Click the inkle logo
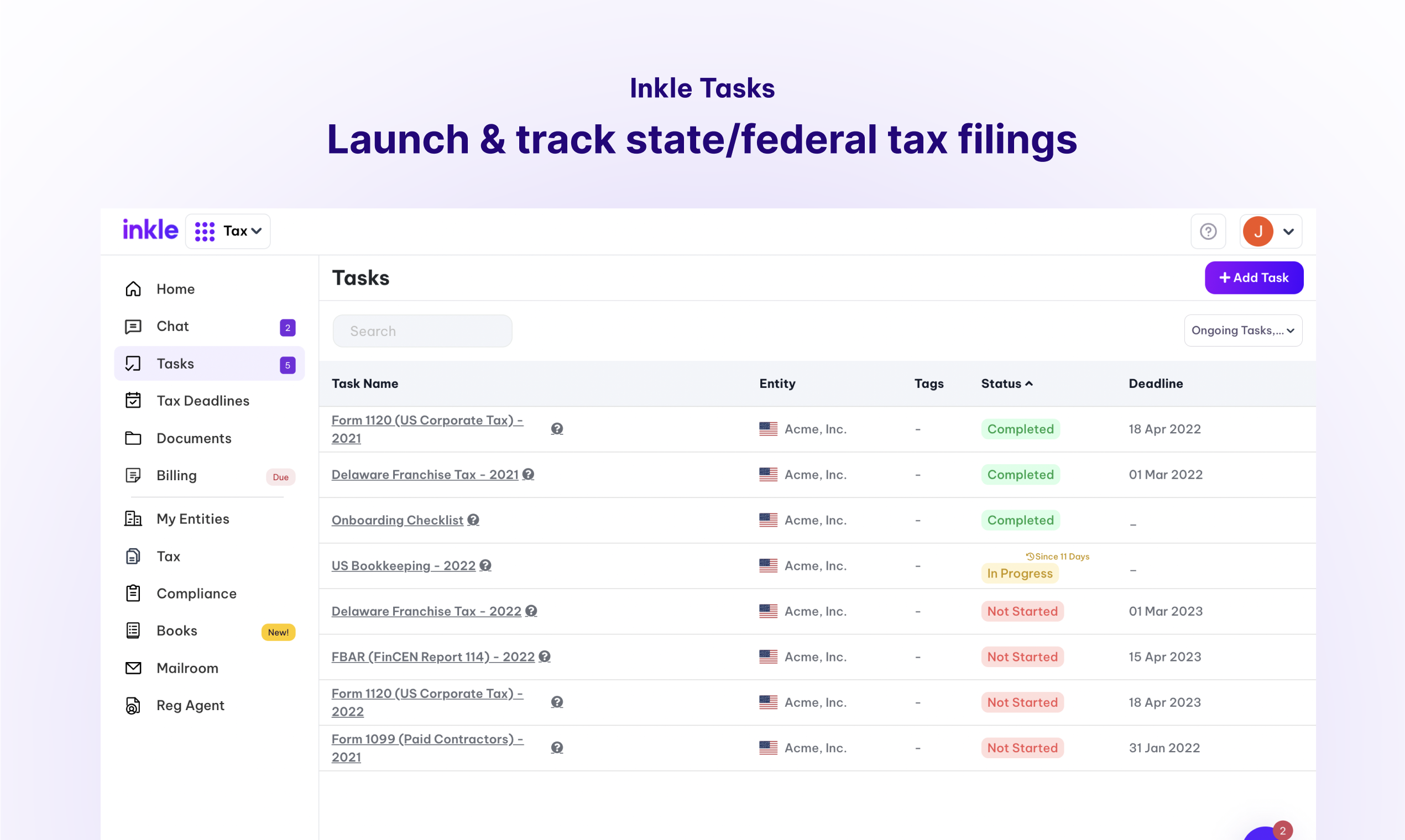Viewport: 1405px width, 840px height. point(150,230)
